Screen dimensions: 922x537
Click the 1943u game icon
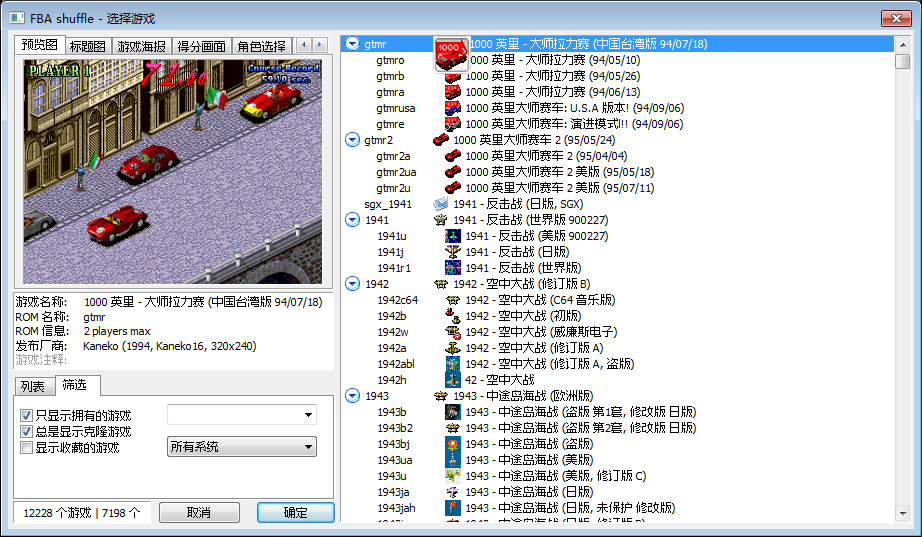452,476
